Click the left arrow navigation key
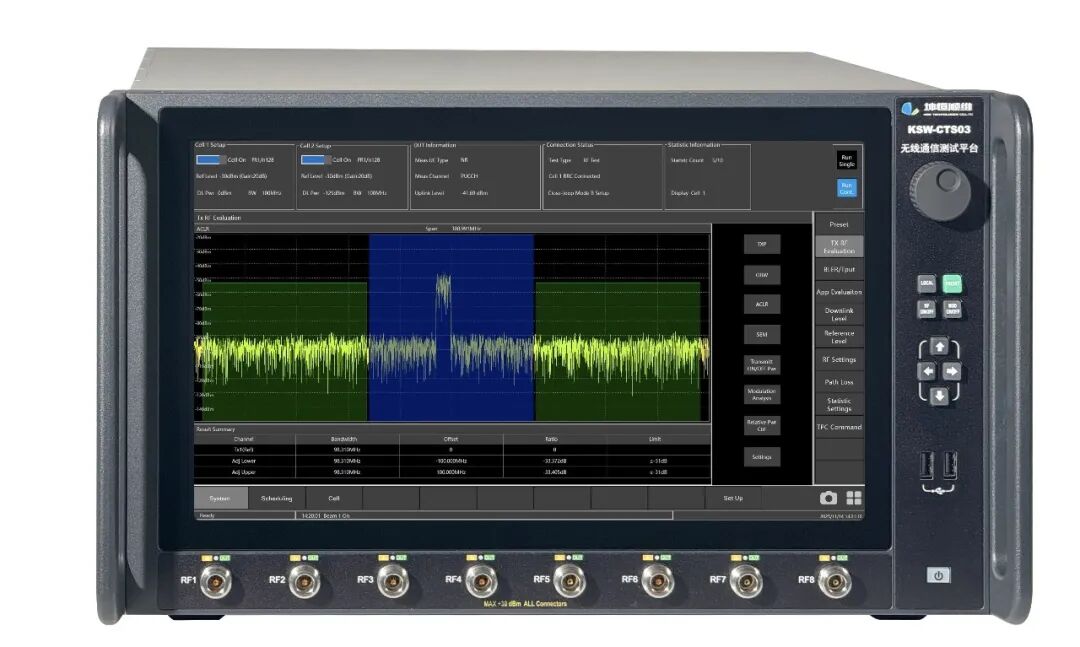This screenshot has height=647, width=1080. (927, 371)
